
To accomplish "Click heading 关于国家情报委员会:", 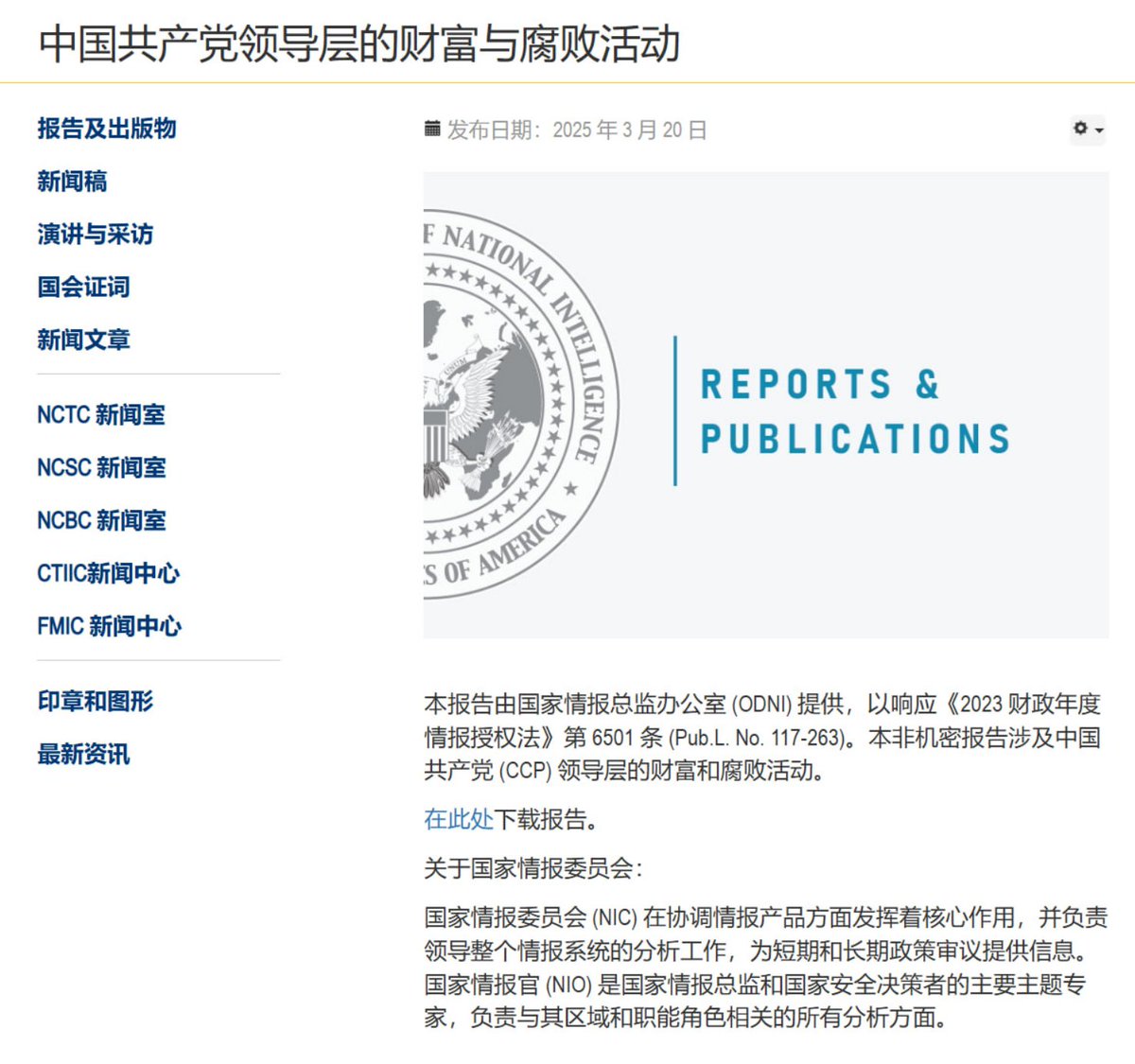I will point(533,868).
